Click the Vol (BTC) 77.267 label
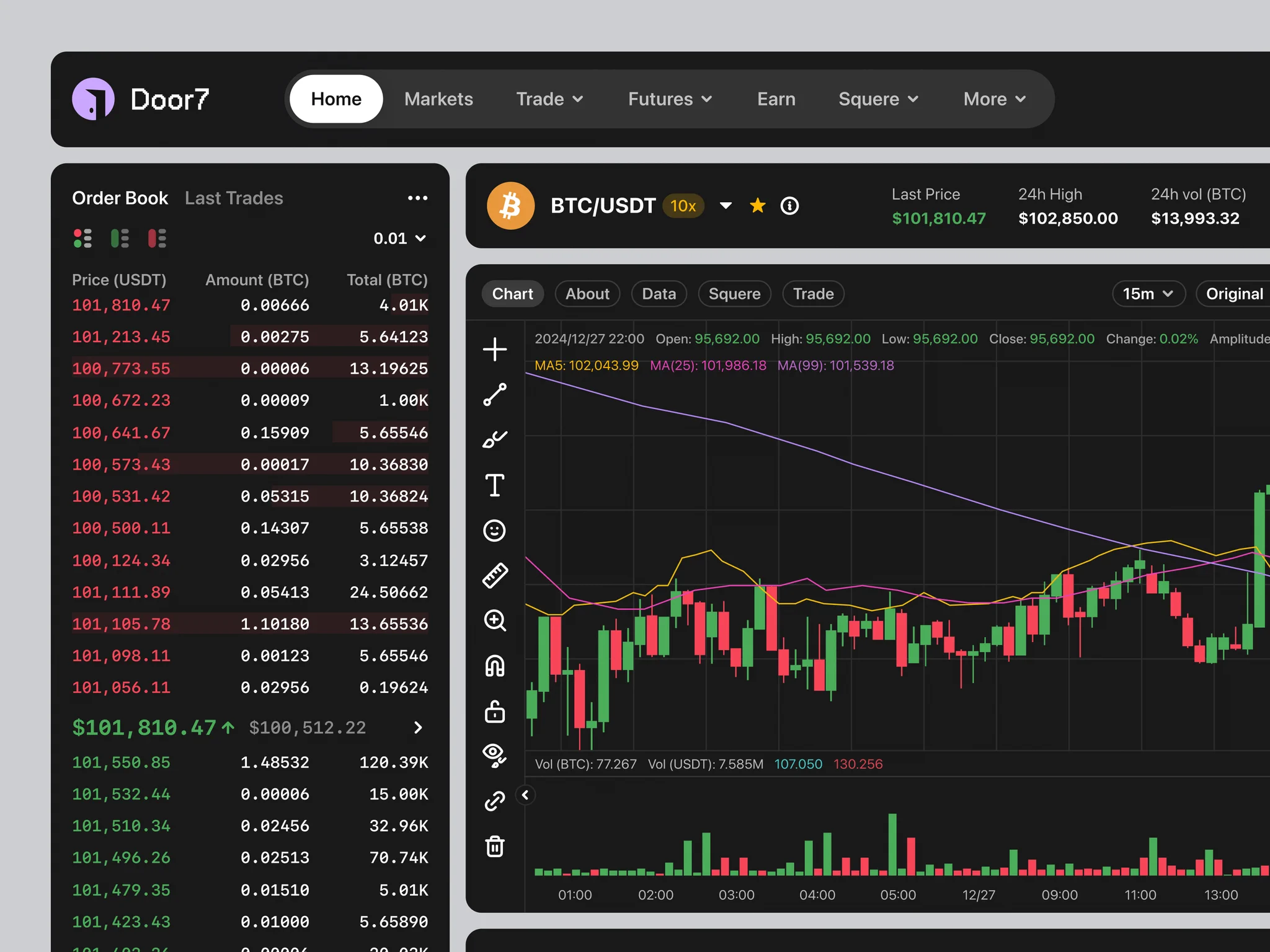Screen dimensions: 1270x952 click(x=586, y=764)
